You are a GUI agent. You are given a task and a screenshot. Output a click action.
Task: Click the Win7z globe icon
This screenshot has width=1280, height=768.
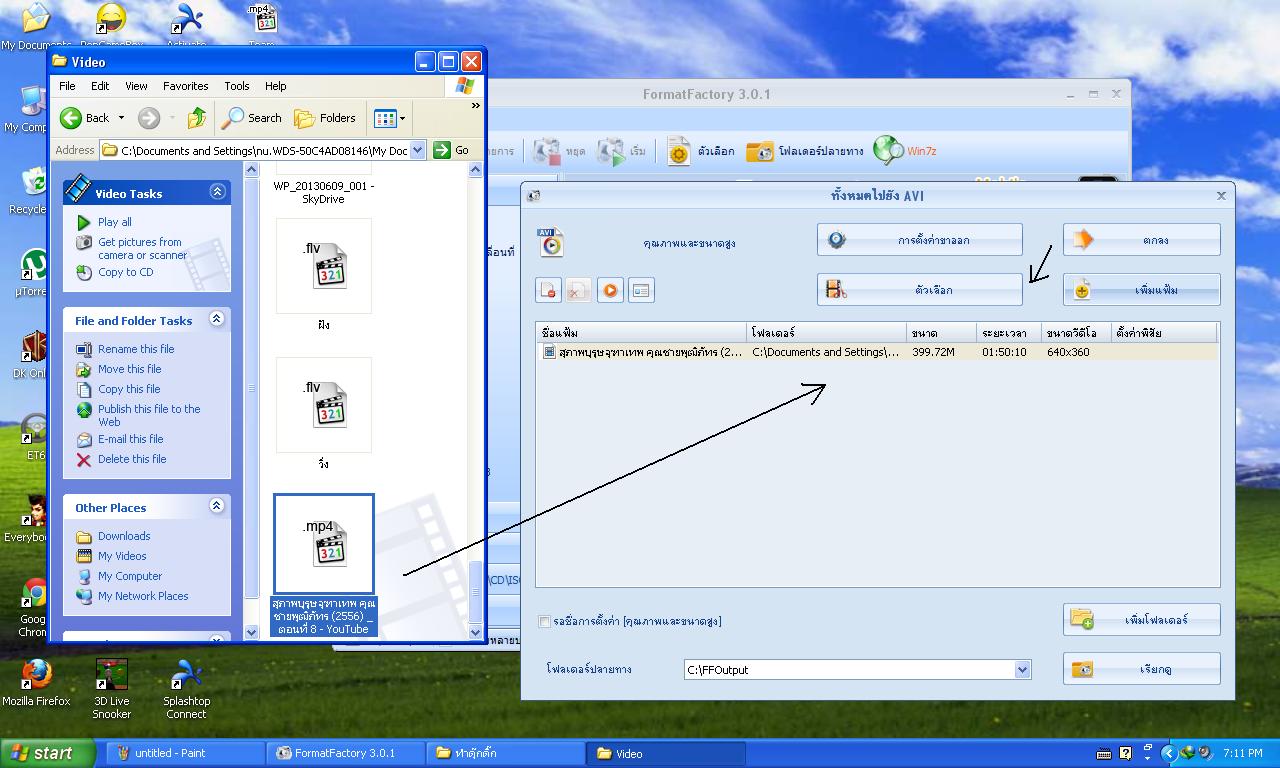tap(889, 151)
